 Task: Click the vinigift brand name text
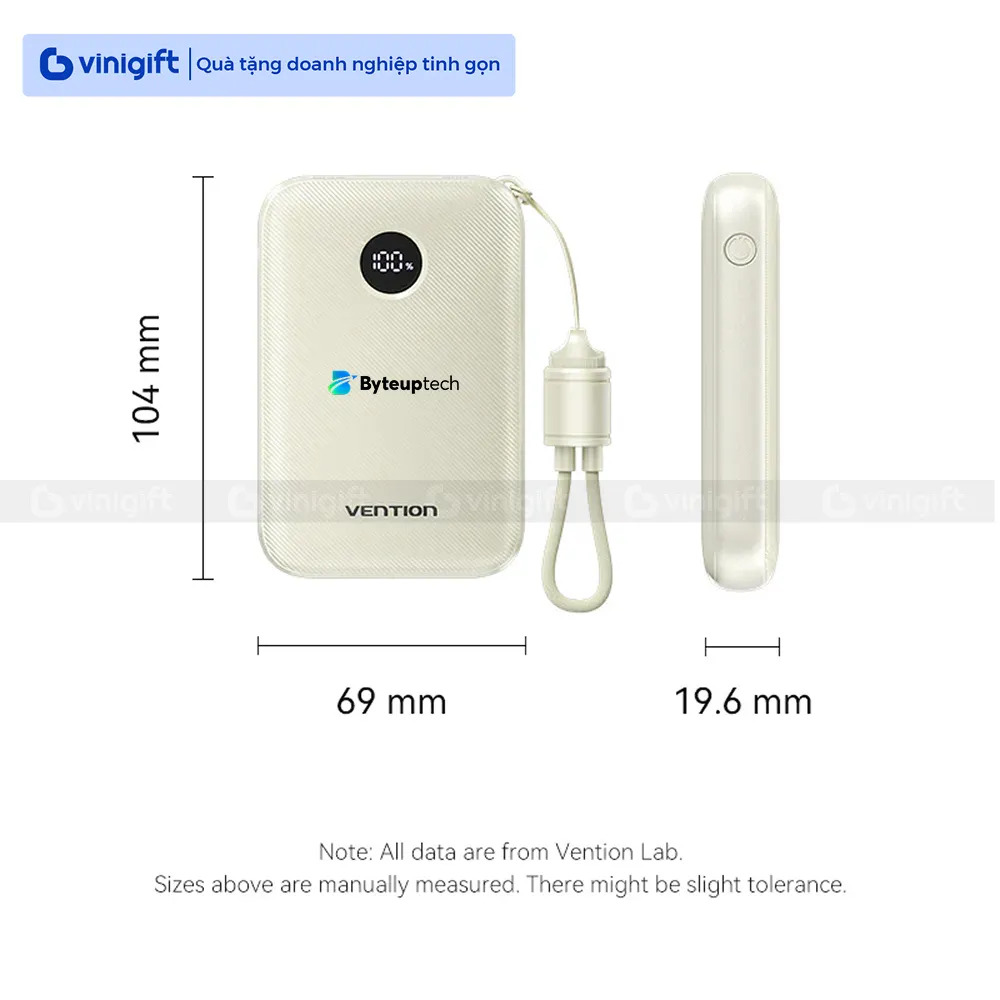(129, 64)
